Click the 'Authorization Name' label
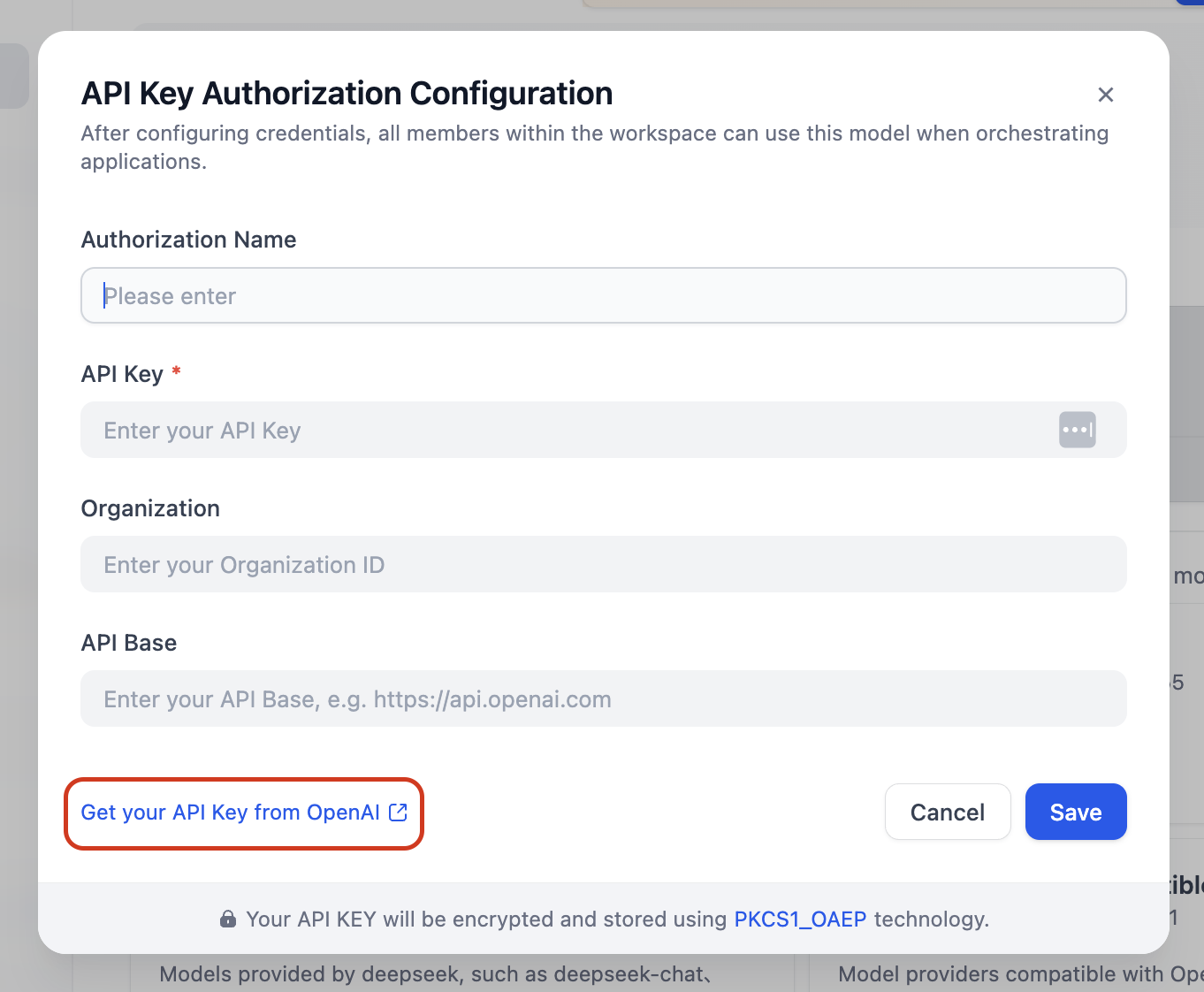Image resolution: width=1204 pixels, height=992 pixels. click(x=188, y=240)
